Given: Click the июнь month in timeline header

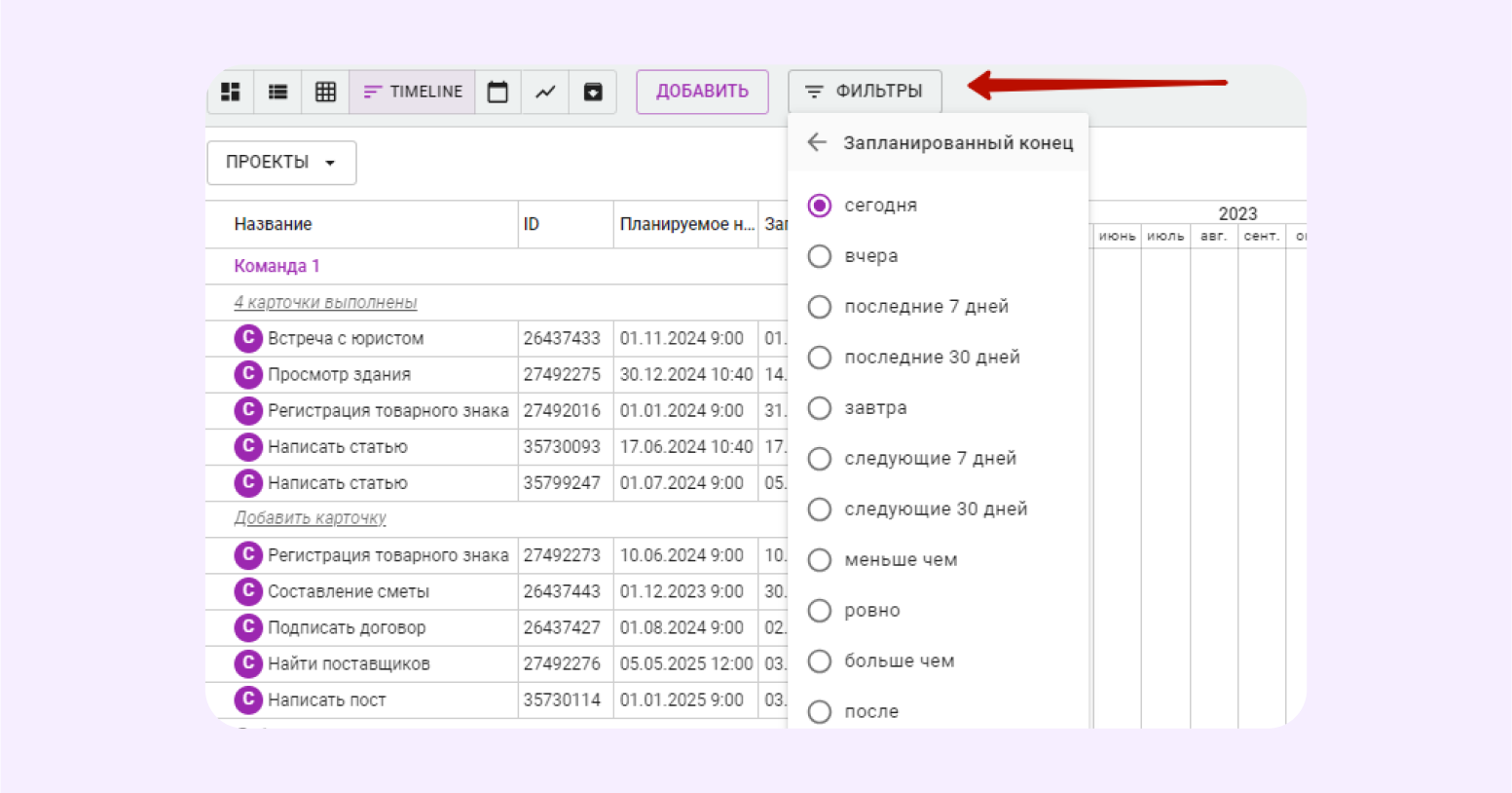Looking at the screenshot, I should 1117,237.
